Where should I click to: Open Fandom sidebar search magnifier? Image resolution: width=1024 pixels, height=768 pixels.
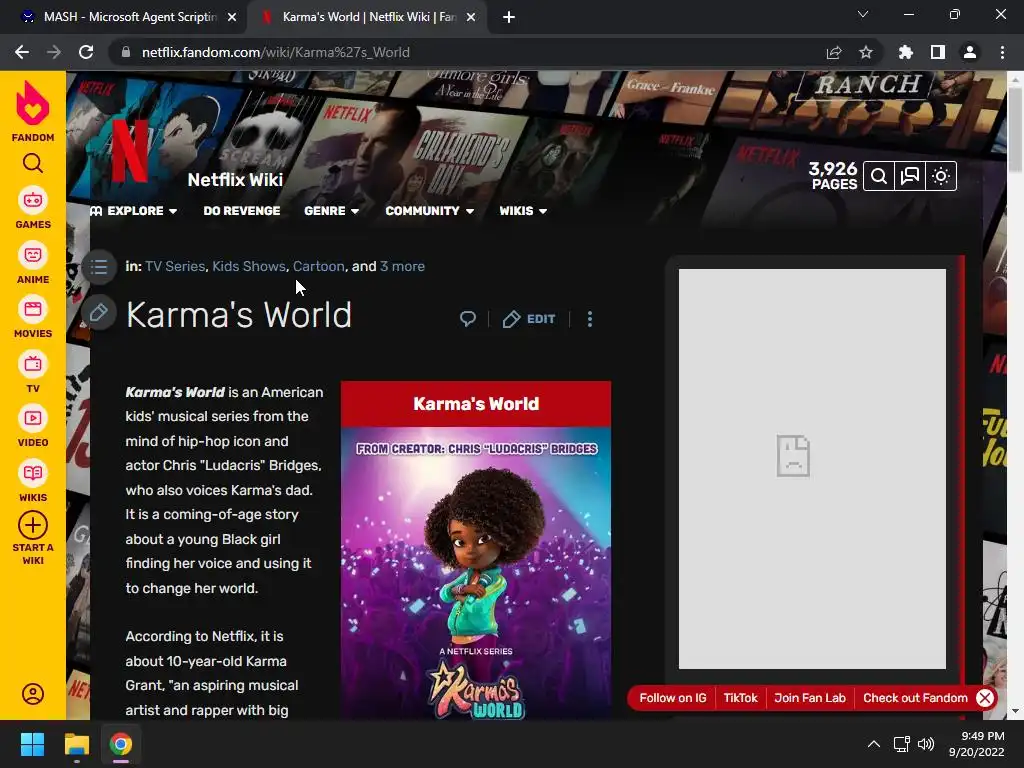click(x=33, y=163)
